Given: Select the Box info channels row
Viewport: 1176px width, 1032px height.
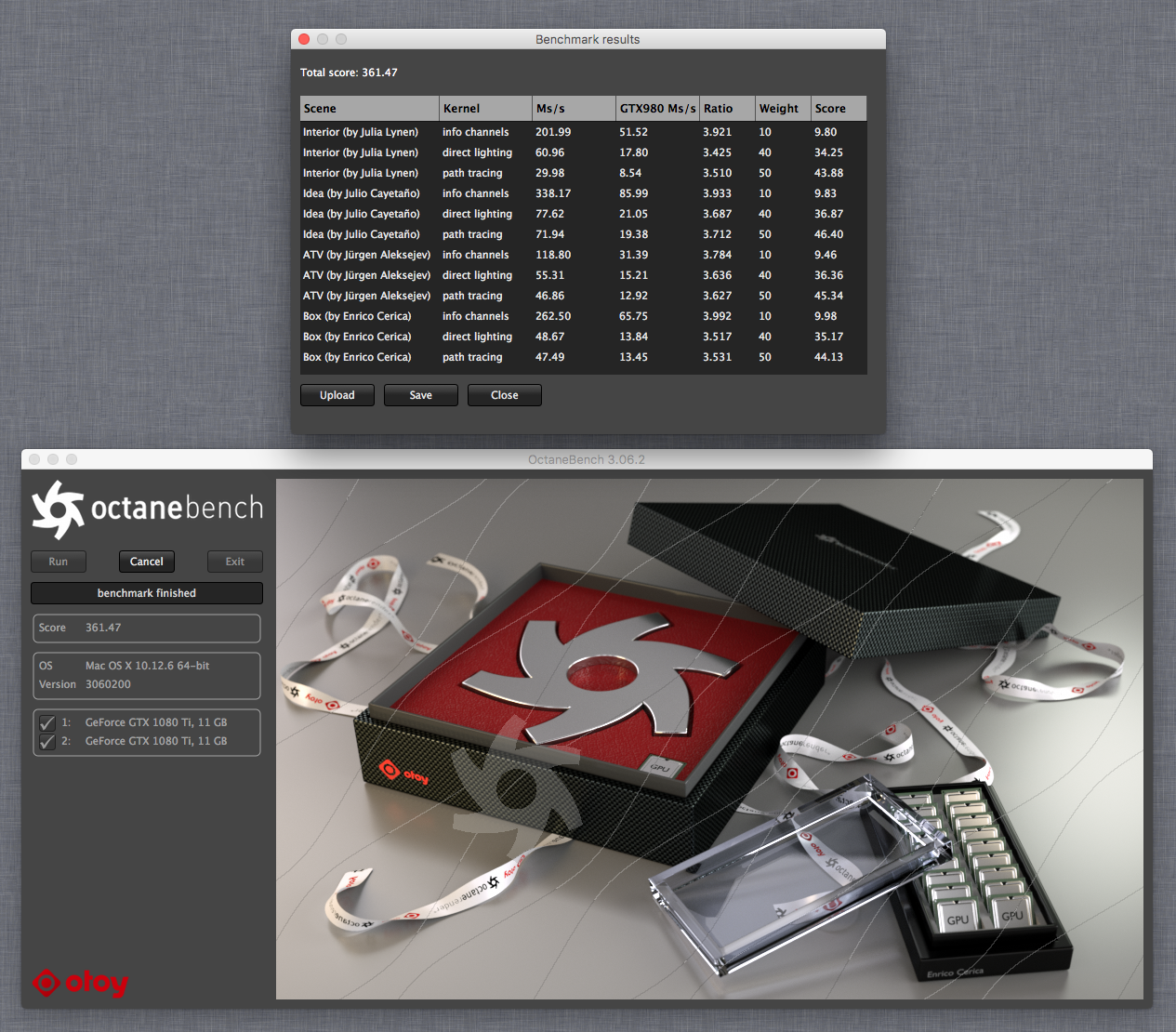Looking at the screenshot, I should pyautogui.click(x=583, y=316).
